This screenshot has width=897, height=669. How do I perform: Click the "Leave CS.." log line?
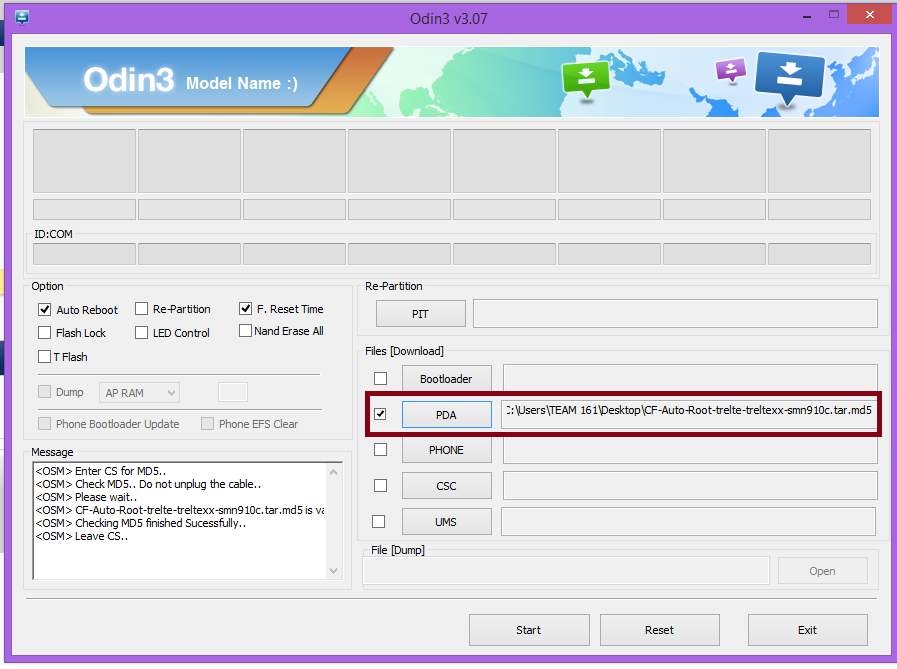(81, 536)
